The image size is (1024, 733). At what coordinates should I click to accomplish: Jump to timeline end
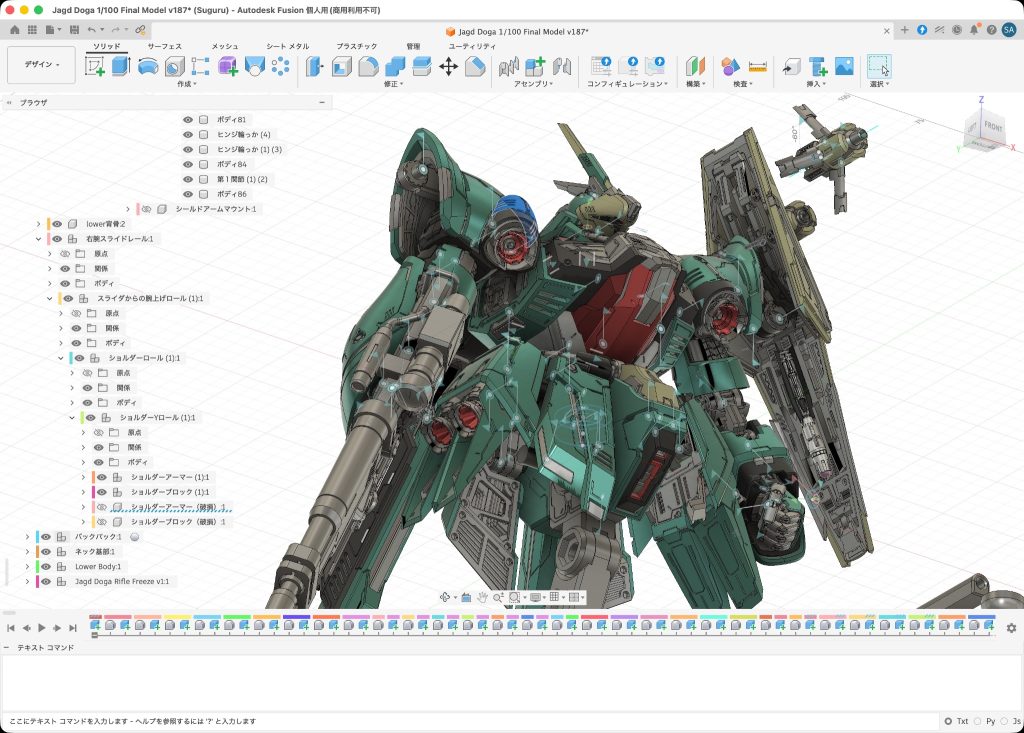click(x=73, y=628)
